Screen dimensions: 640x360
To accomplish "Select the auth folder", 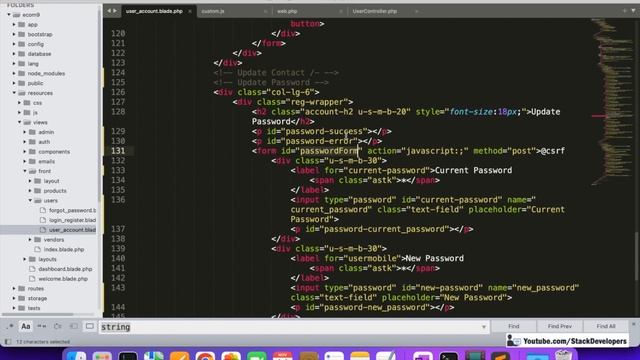I will coord(44,142).
